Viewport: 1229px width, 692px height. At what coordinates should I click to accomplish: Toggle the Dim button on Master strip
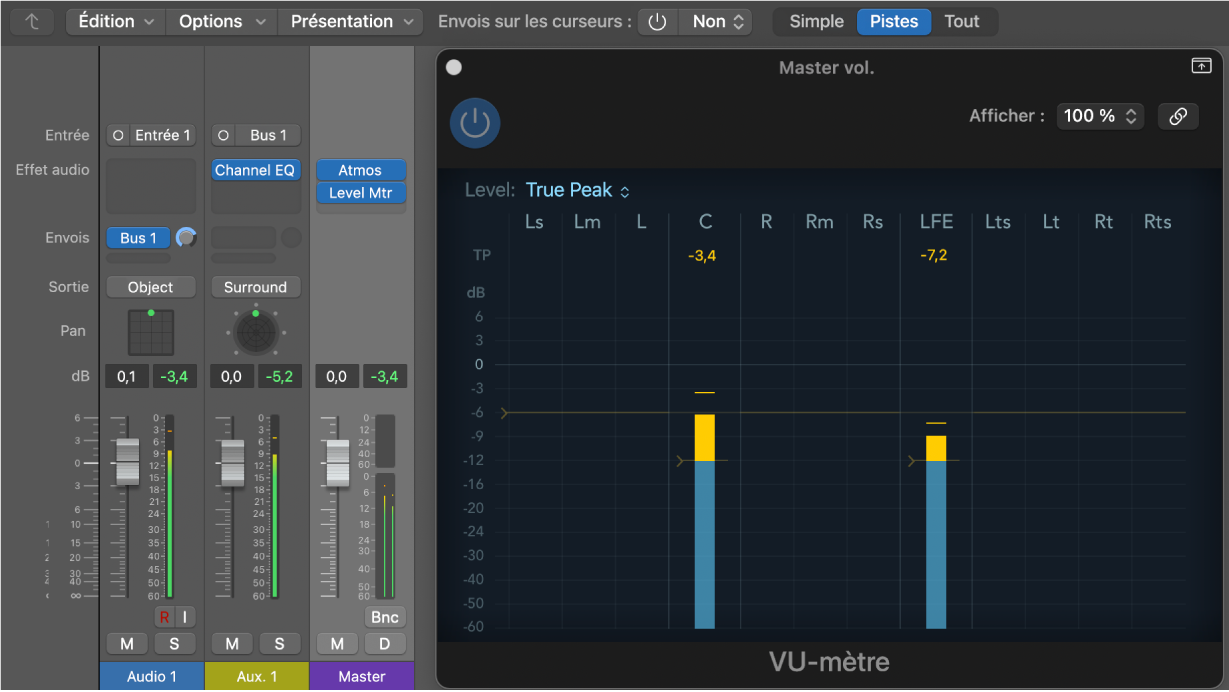click(x=385, y=643)
